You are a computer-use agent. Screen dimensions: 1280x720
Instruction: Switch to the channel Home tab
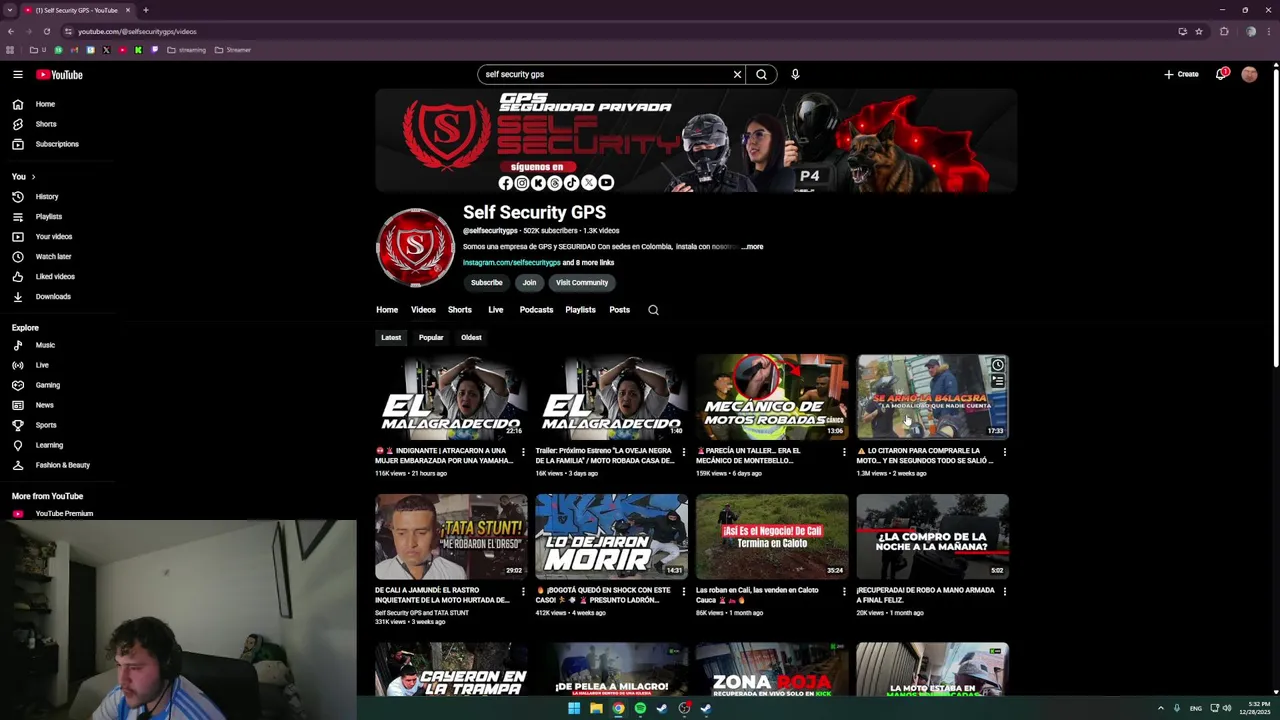point(387,310)
